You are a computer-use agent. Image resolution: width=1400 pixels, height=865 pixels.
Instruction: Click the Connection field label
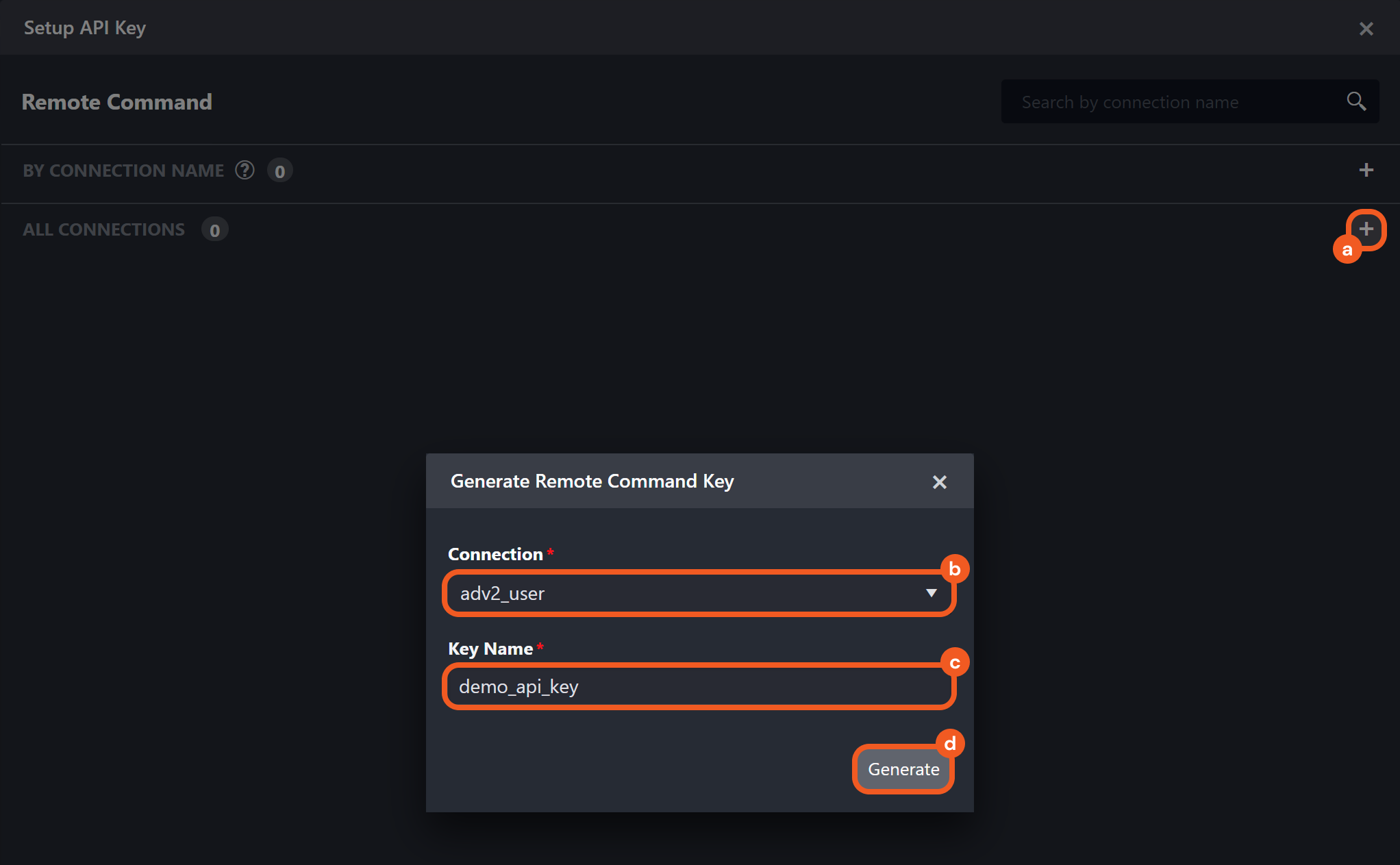coord(495,554)
